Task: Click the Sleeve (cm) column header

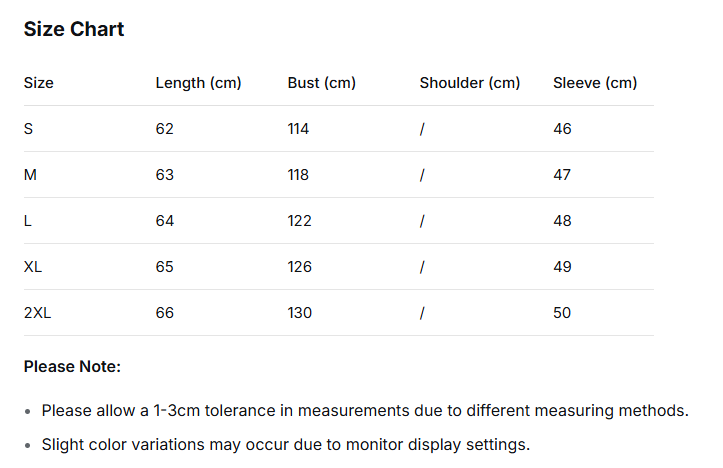Action: (595, 83)
